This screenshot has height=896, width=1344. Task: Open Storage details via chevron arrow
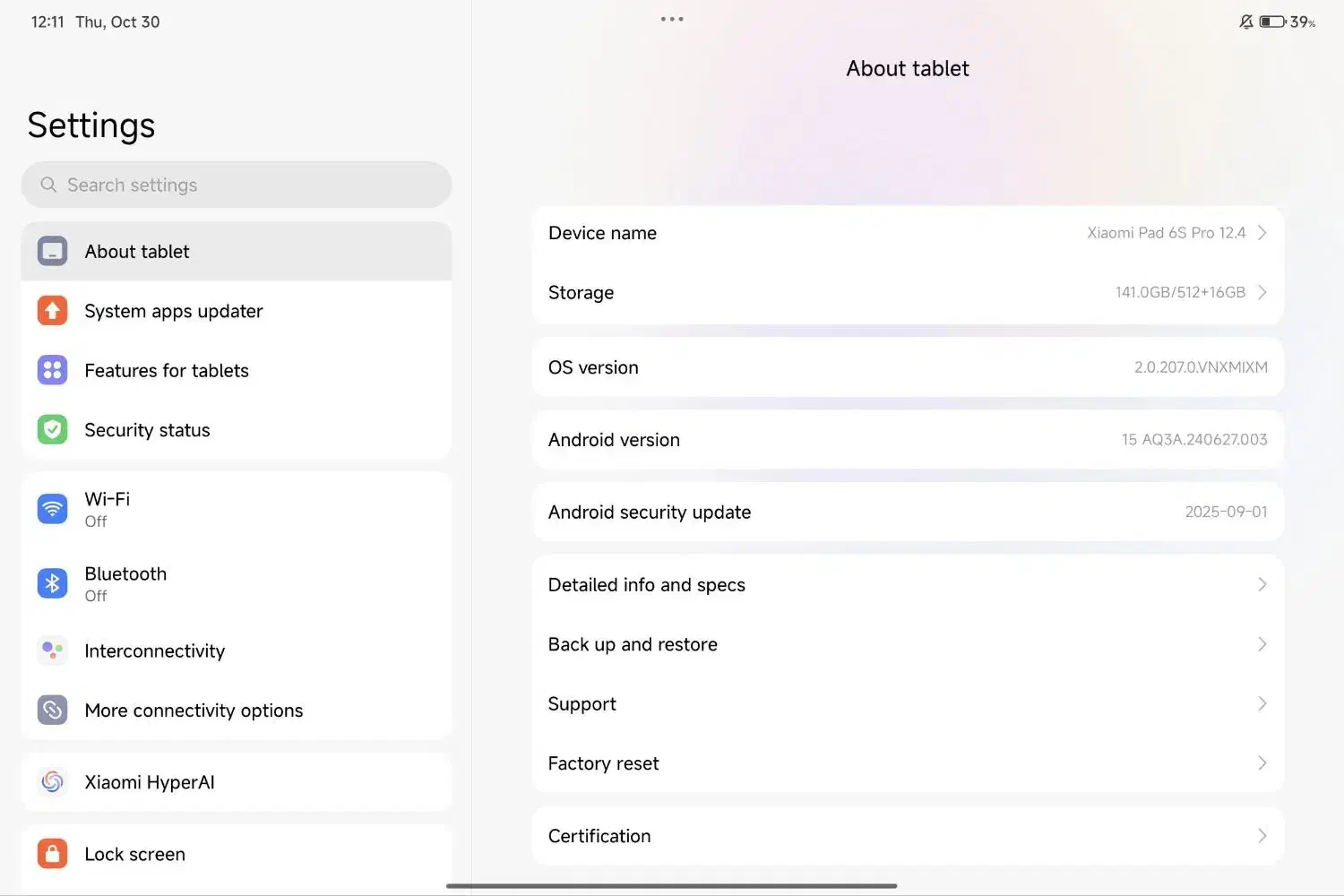(x=1262, y=293)
